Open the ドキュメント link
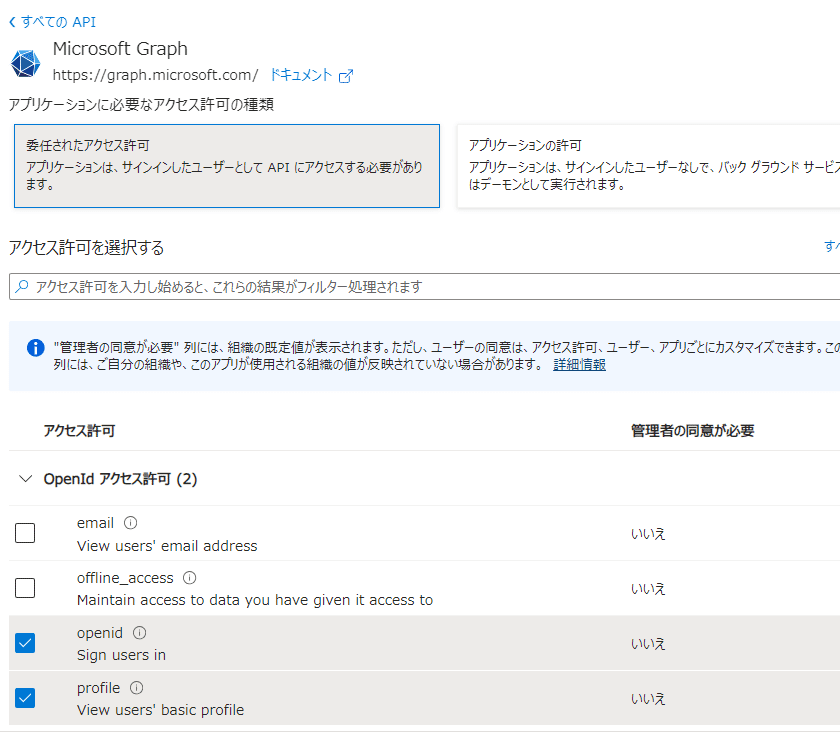Viewport: 840px width, 738px height. click(x=301, y=75)
